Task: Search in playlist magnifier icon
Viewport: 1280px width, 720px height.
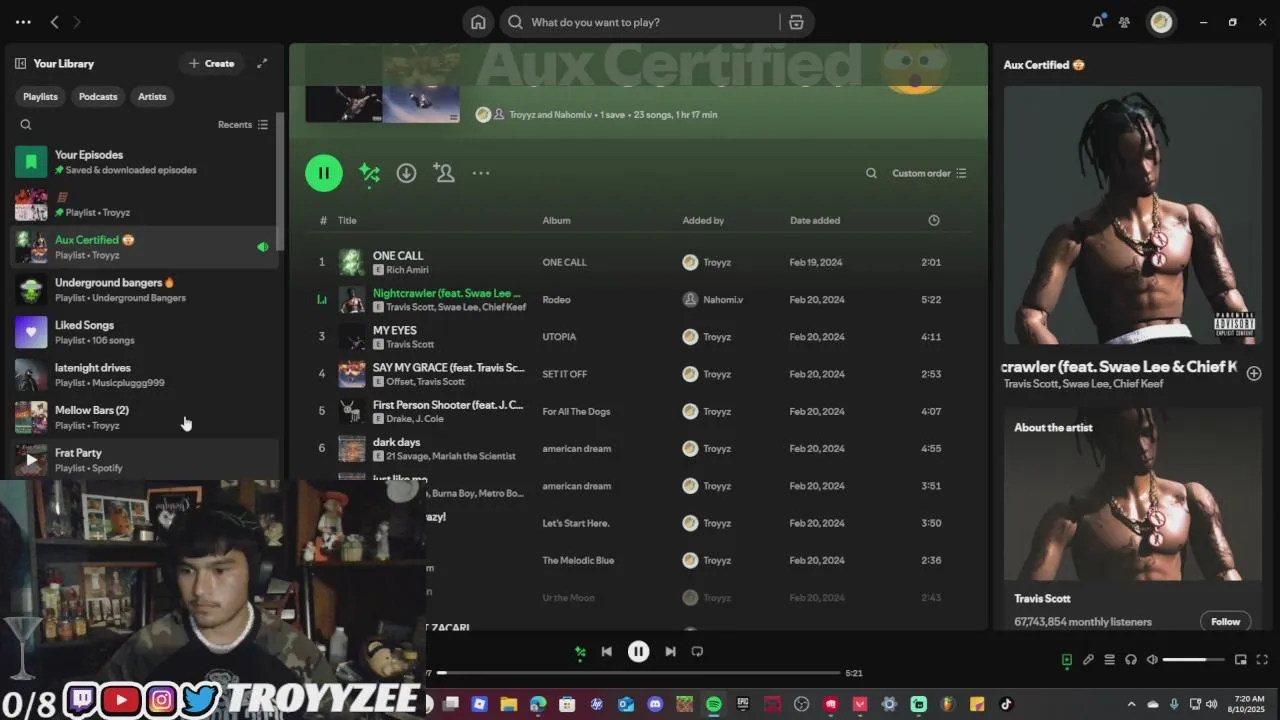Action: (871, 173)
